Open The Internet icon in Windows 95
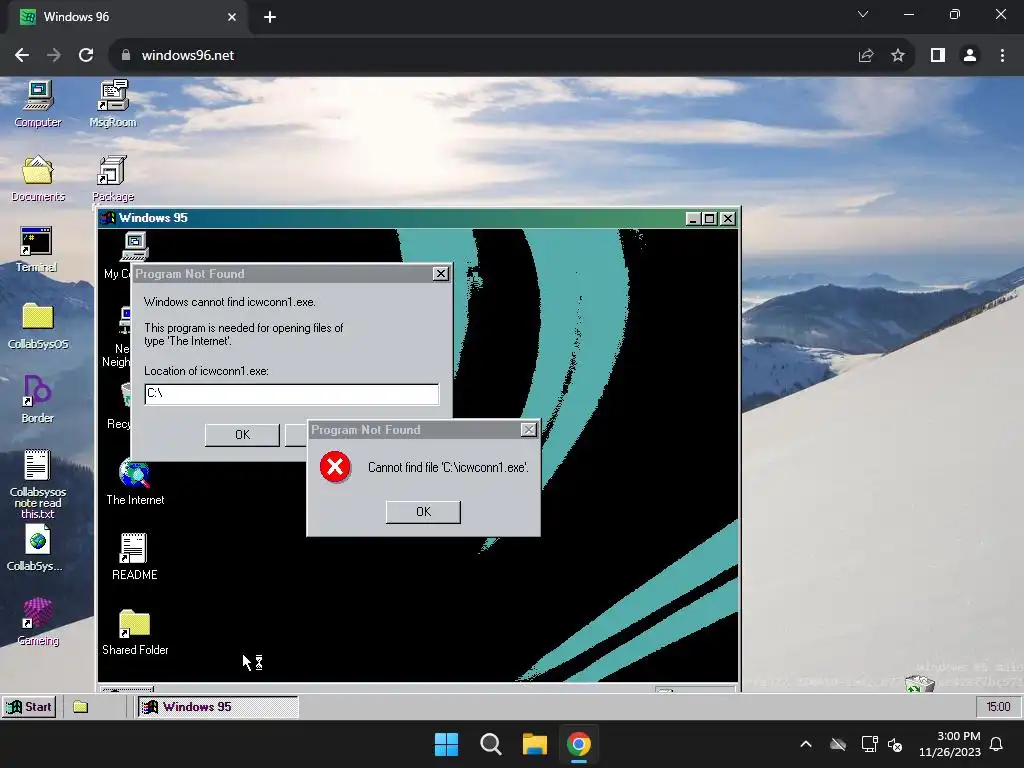Viewport: 1024px width, 768px height. (135, 482)
